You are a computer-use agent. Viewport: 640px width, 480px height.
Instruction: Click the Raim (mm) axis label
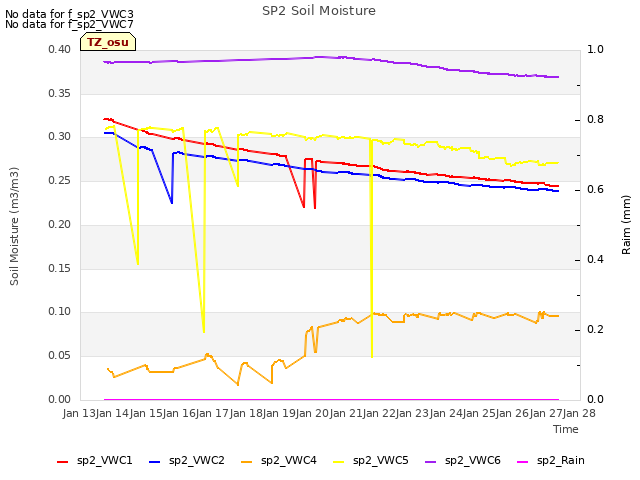(626, 225)
